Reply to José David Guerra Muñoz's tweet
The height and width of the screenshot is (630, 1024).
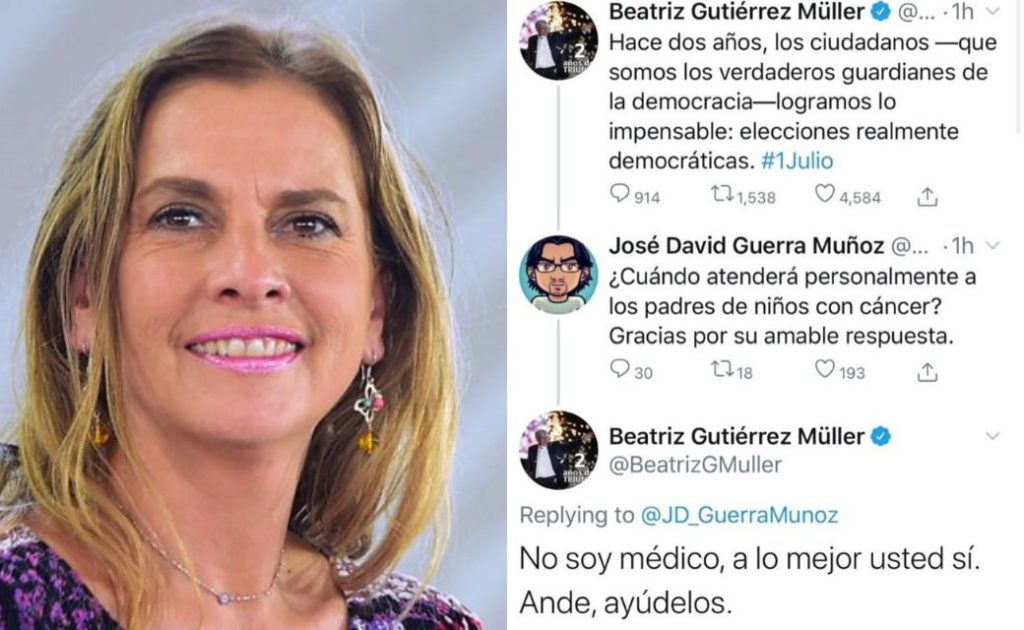pos(619,369)
